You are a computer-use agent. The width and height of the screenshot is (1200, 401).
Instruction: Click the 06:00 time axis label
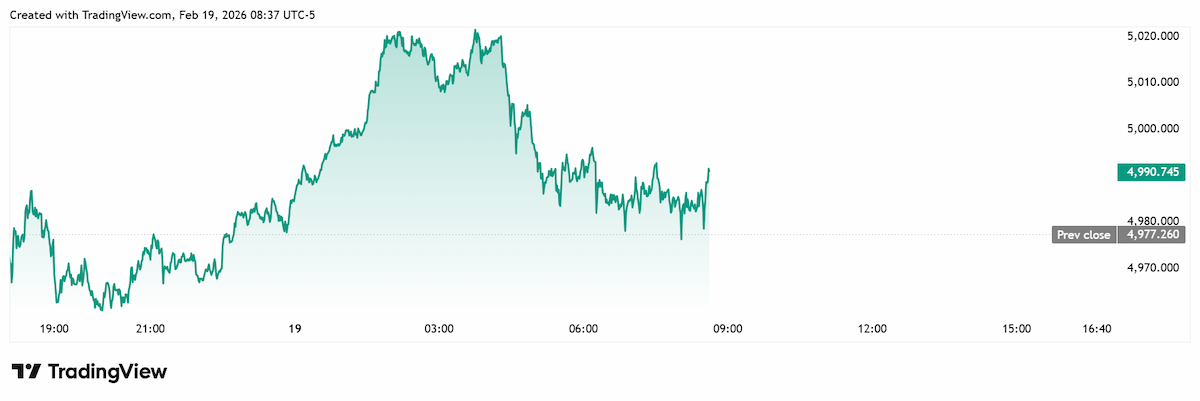point(583,328)
